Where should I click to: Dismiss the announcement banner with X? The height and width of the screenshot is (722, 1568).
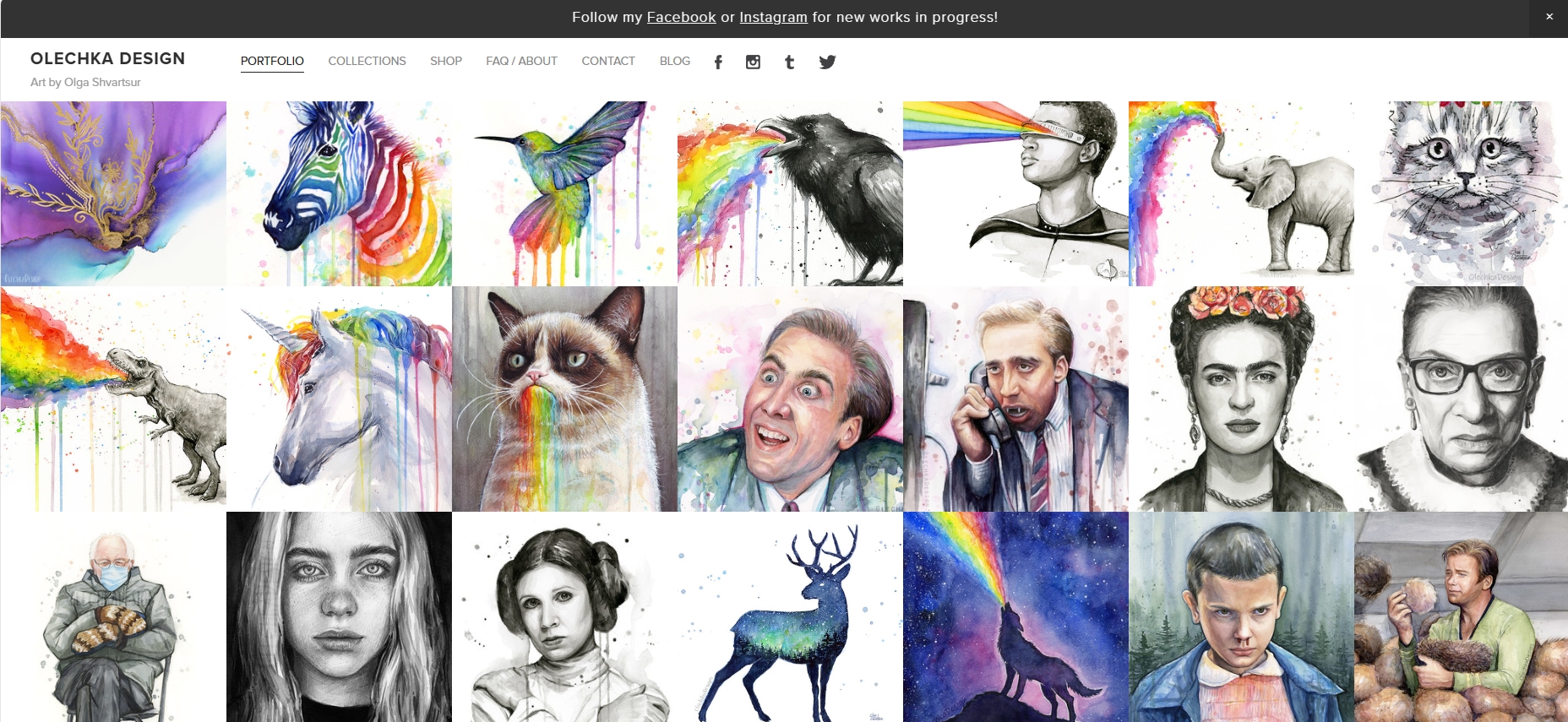[1549, 17]
